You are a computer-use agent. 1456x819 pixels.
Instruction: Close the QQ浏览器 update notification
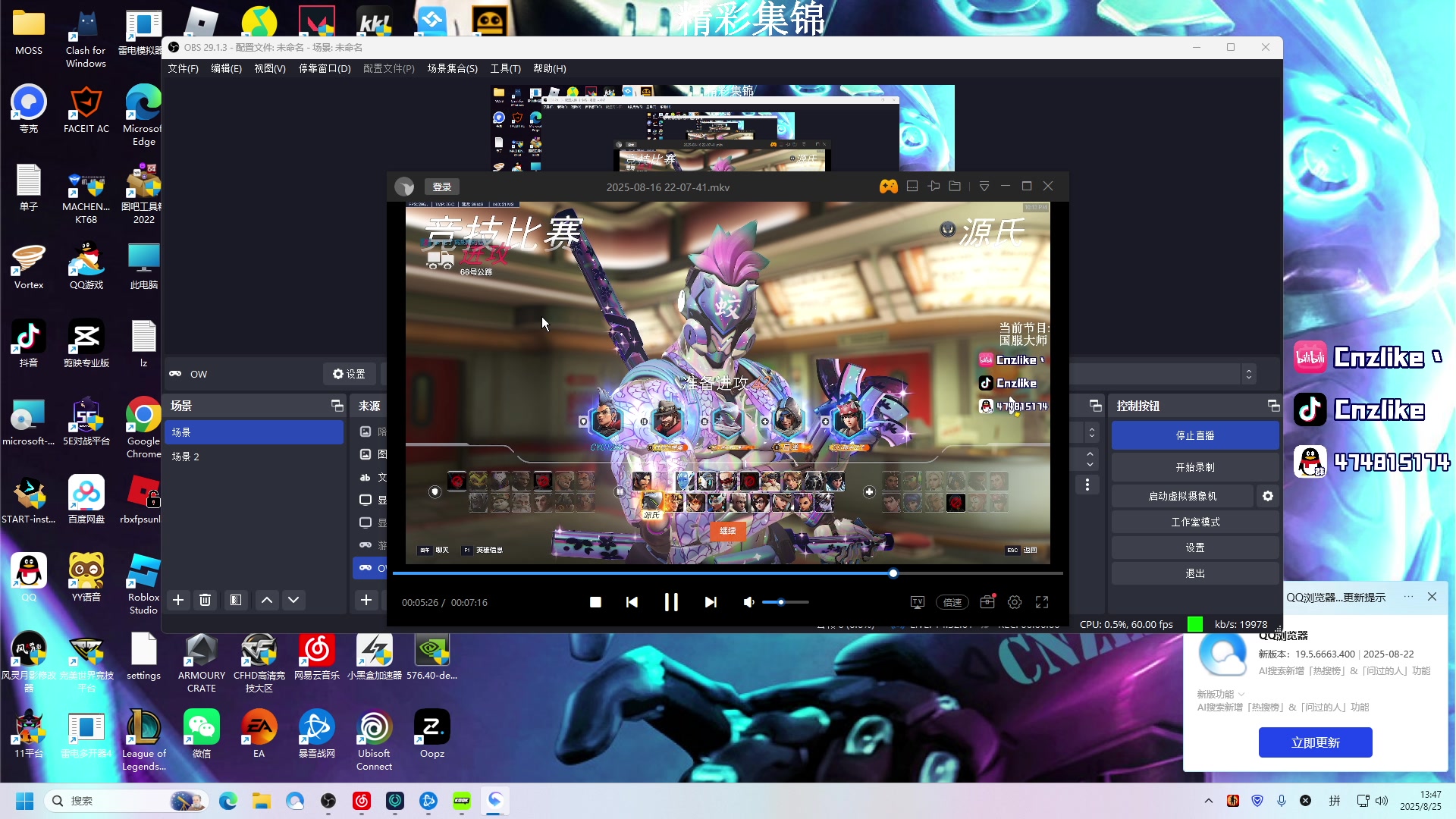[1432, 597]
